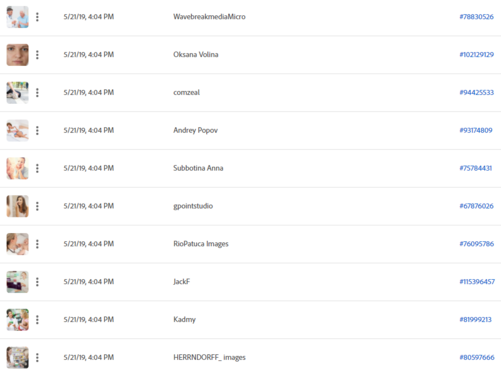
Task: Open row options for HERRNDORFF_ images
Action: point(37,357)
